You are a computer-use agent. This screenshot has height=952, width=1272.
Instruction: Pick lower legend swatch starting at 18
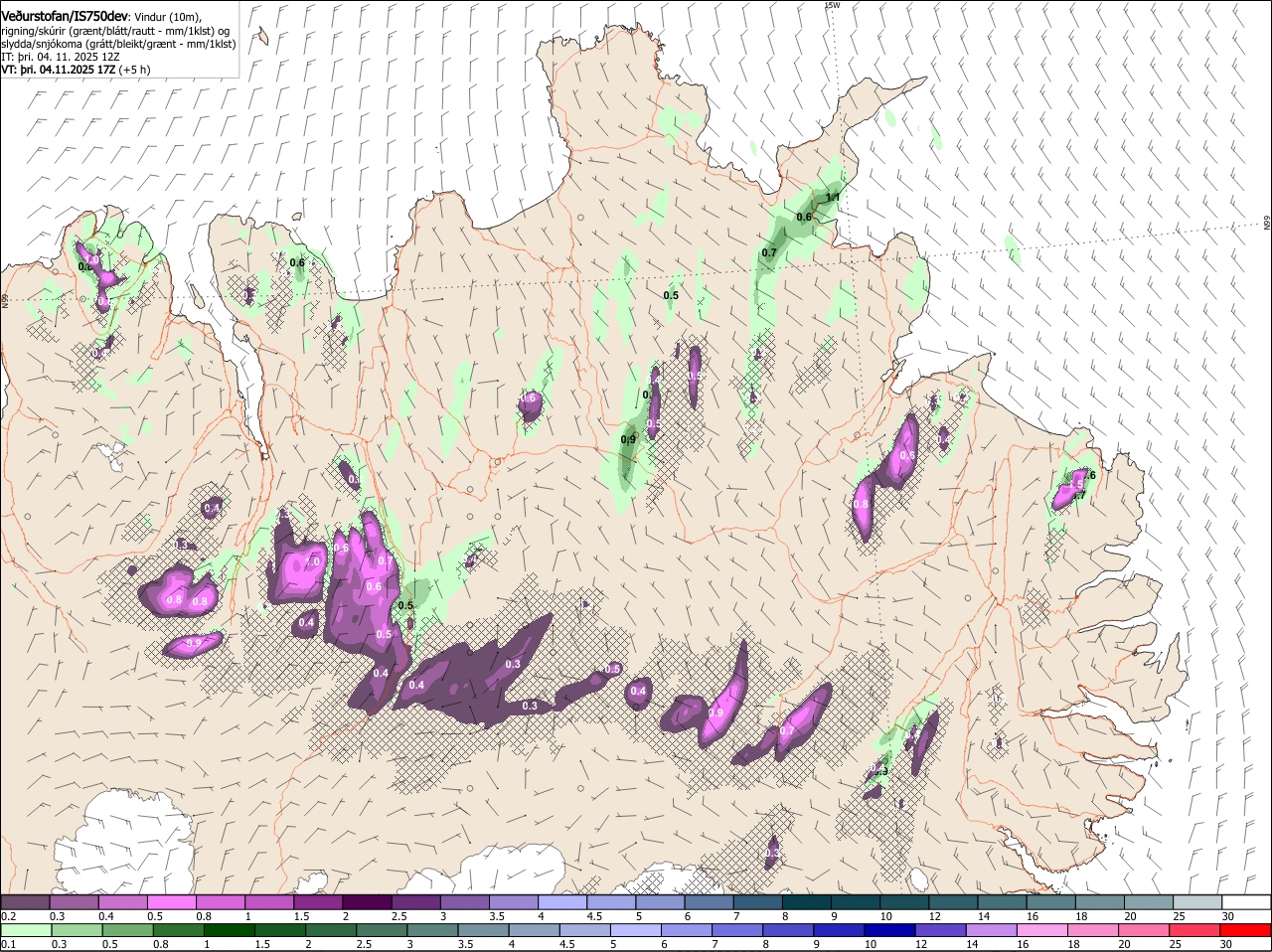(x=1093, y=930)
